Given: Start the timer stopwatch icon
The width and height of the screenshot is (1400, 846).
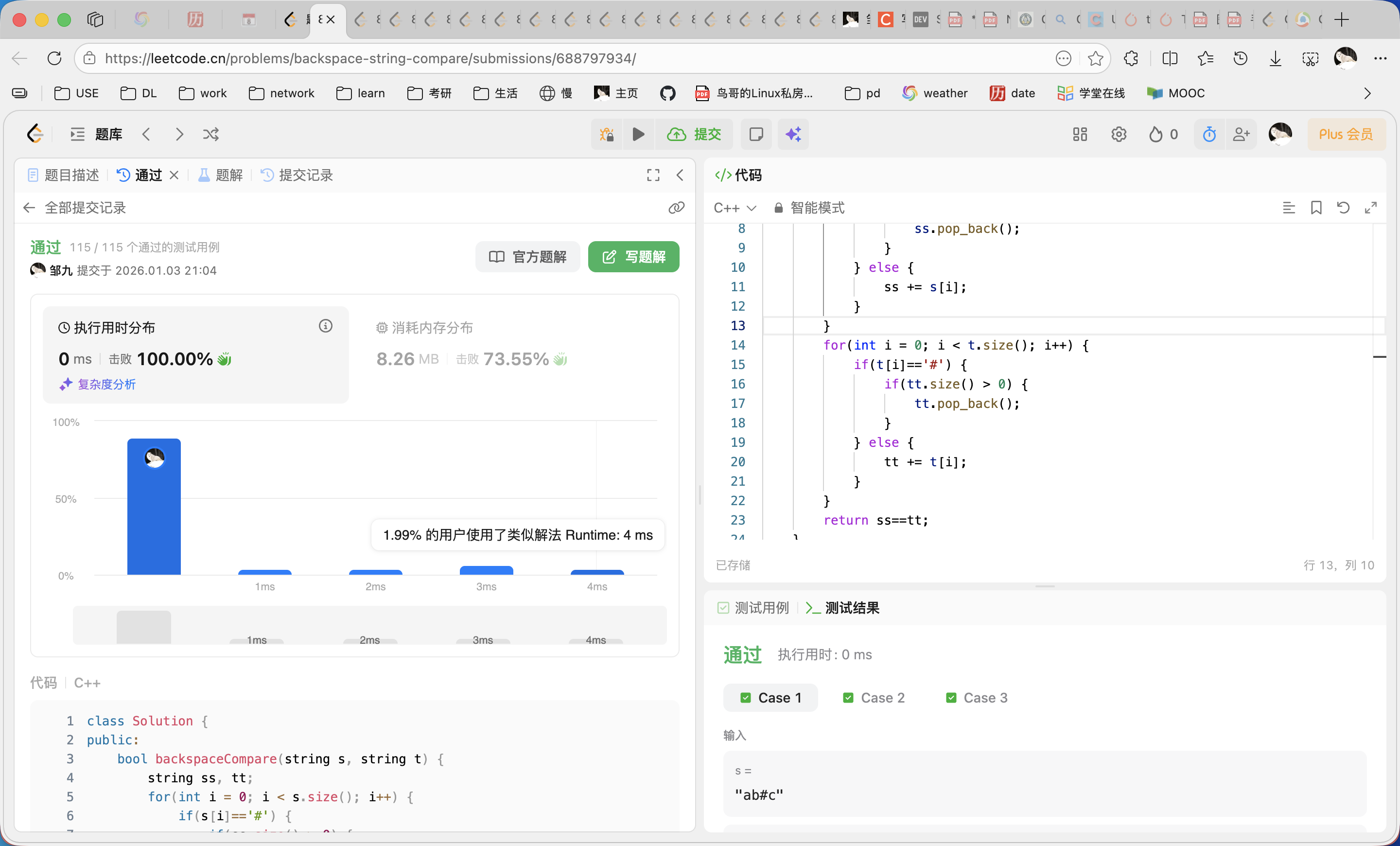Looking at the screenshot, I should point(1209,135).
